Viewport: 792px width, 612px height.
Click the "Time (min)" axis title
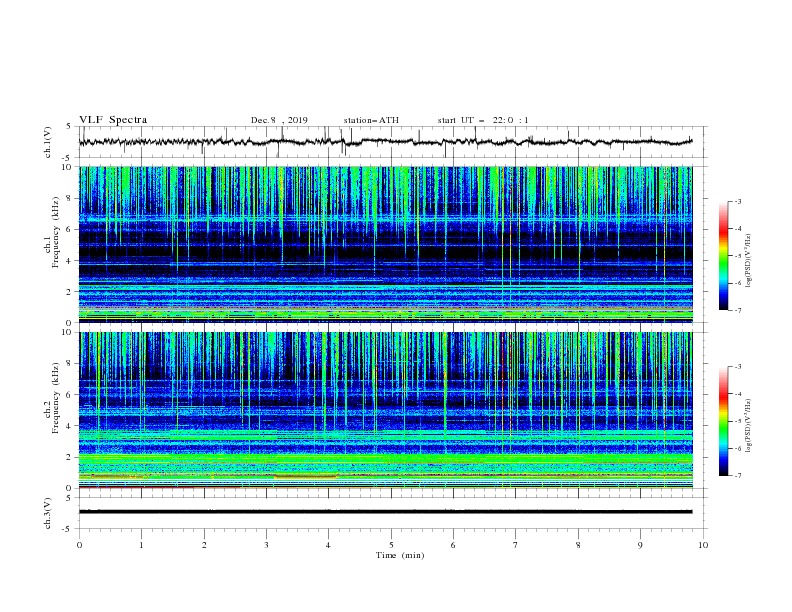pyautogui.click(x=400, y=555)
